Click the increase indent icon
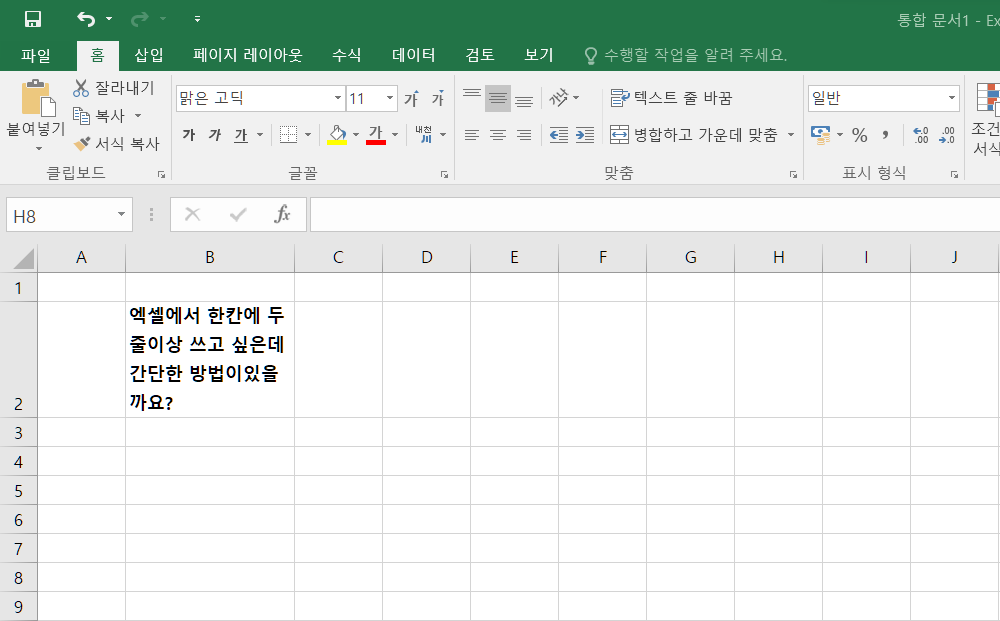This screenshot has height=621, width=1000. point(585,135)
